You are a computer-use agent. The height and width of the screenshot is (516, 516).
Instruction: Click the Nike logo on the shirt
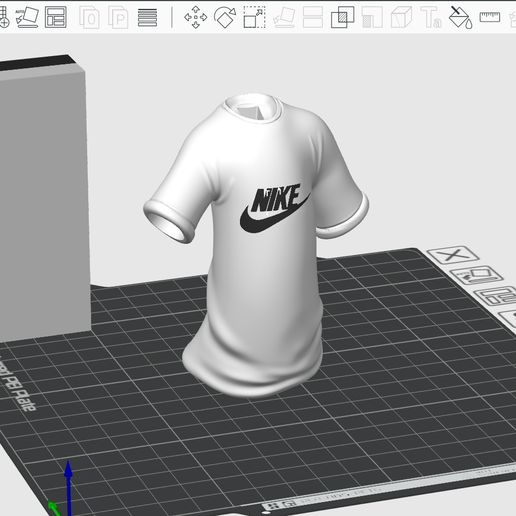point(275,209)
